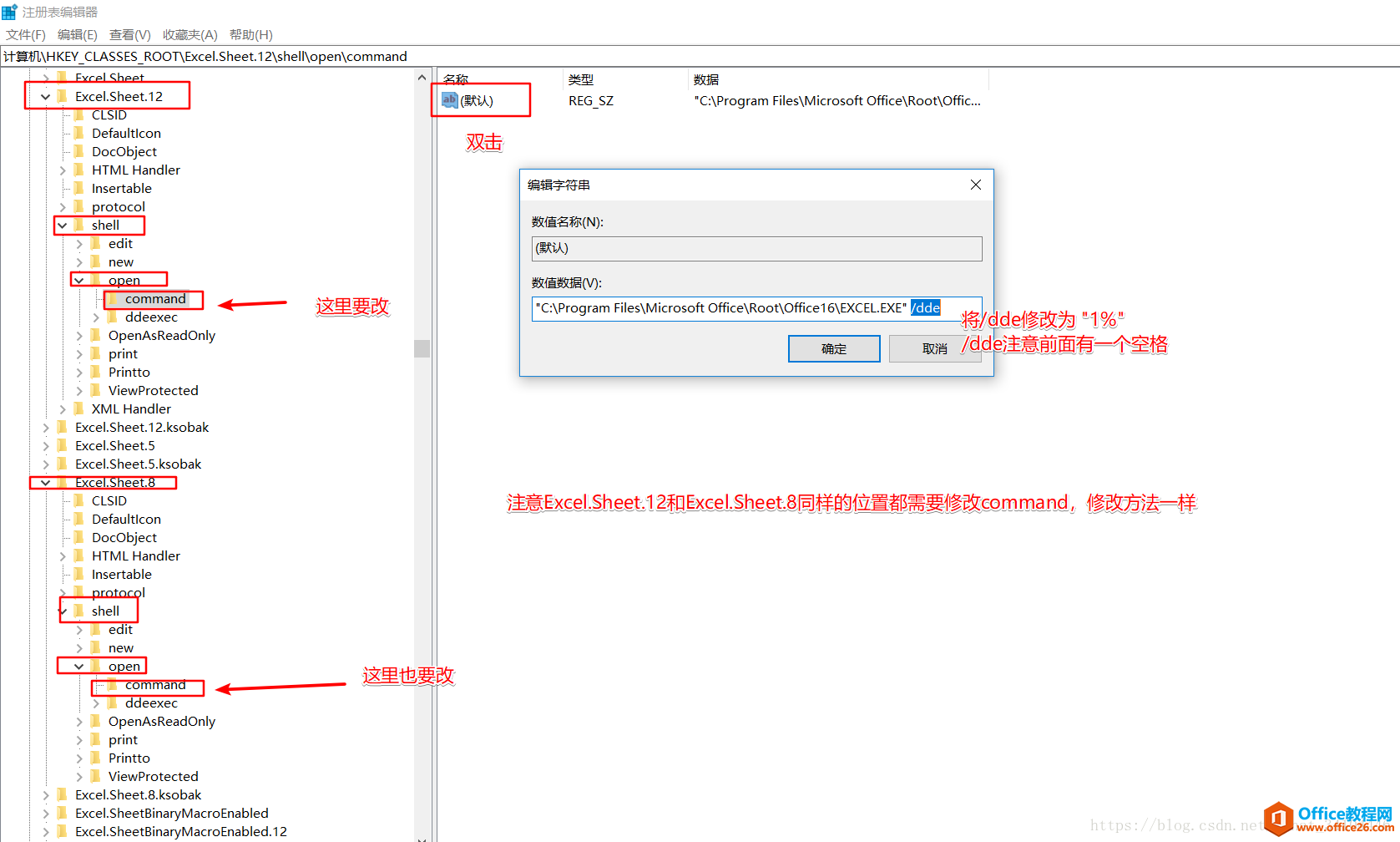Image resolution: width=1400 pixels, height=842 pixels.
Task: Collapse the Excel.Sheet.12 key
Action: (46, 97)
